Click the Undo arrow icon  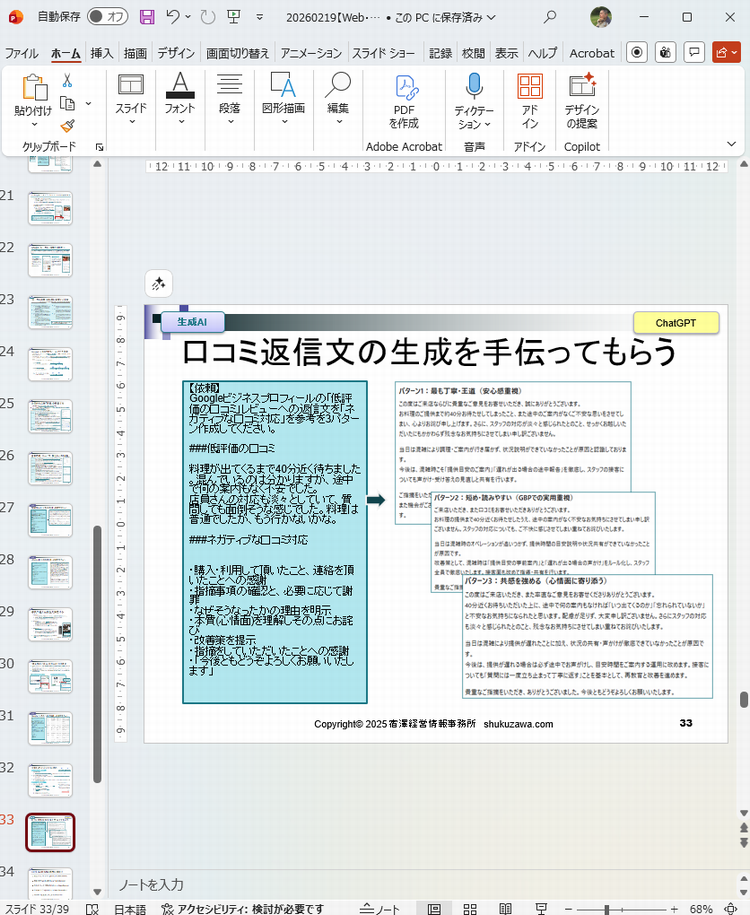[173, 17]
